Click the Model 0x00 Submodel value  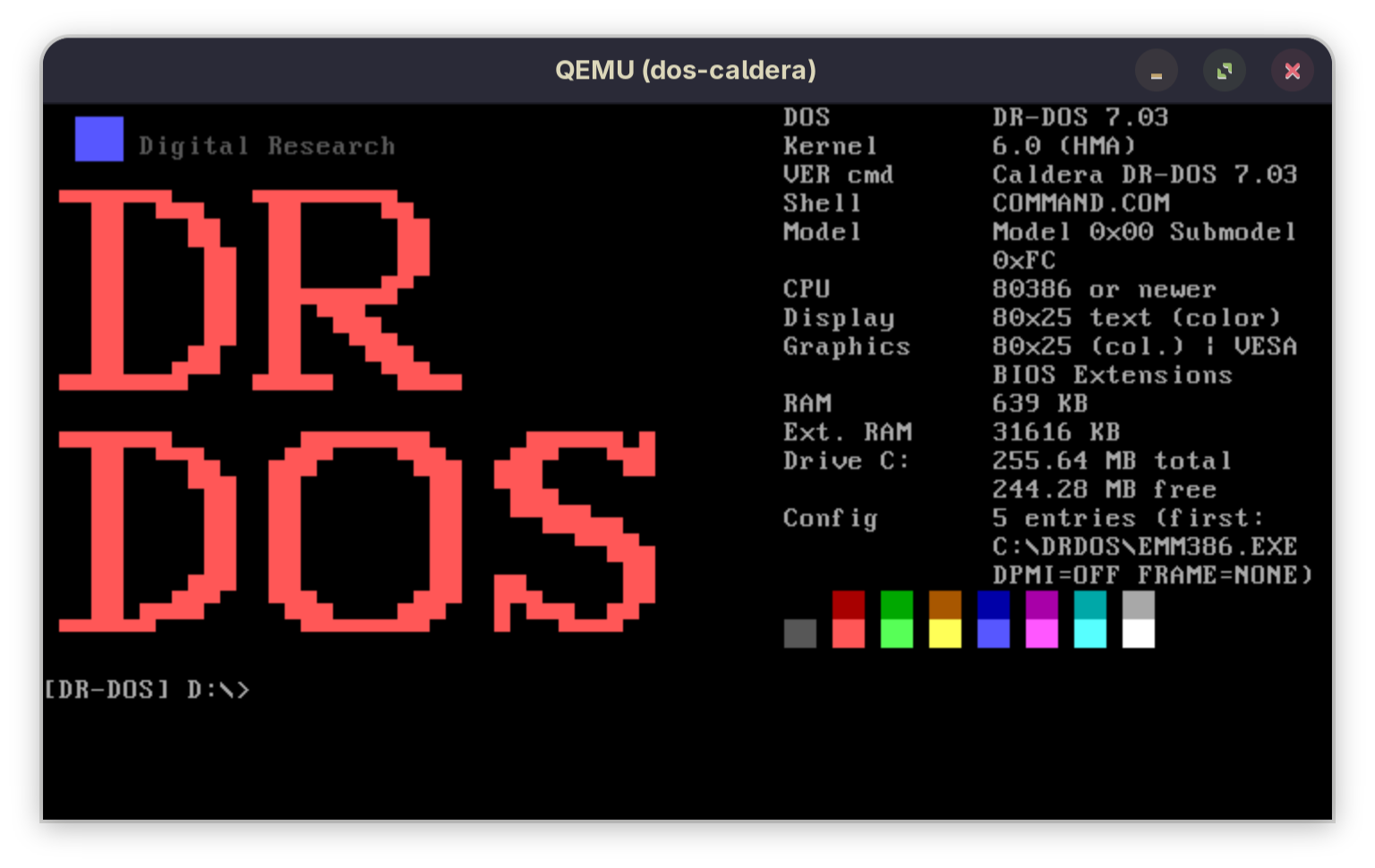1145,232
